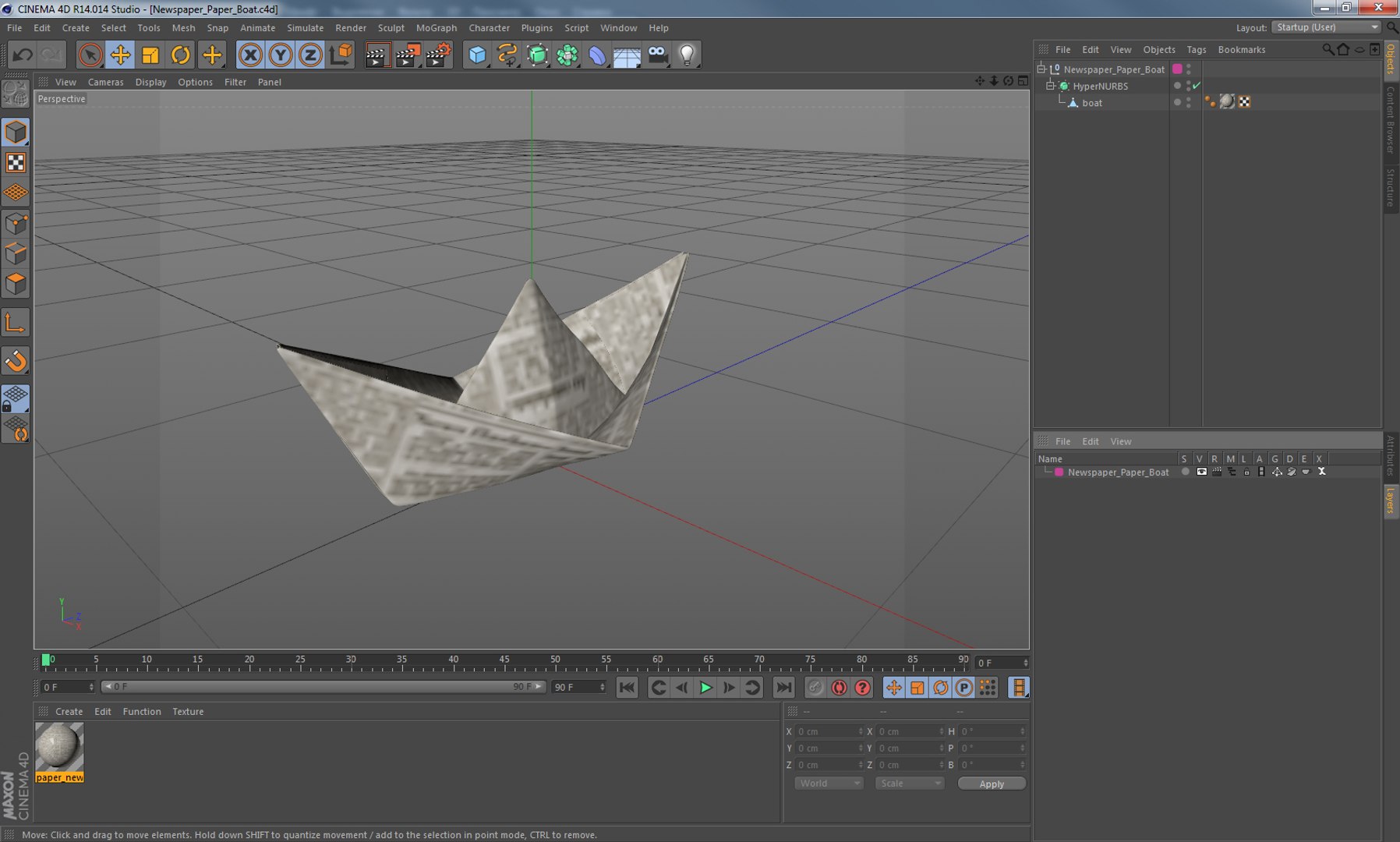
Task: Click the Undo arrow icon
Action: point(23,55)
